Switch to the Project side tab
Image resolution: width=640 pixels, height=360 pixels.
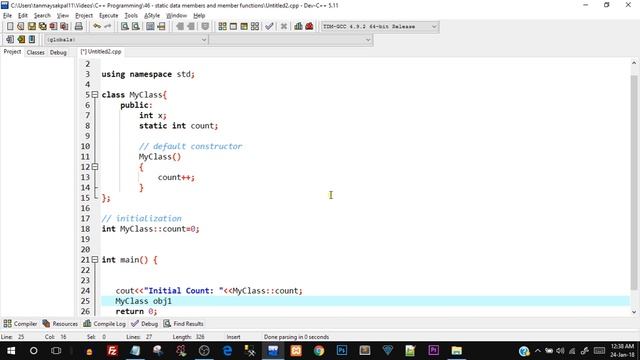click(12, 52)
